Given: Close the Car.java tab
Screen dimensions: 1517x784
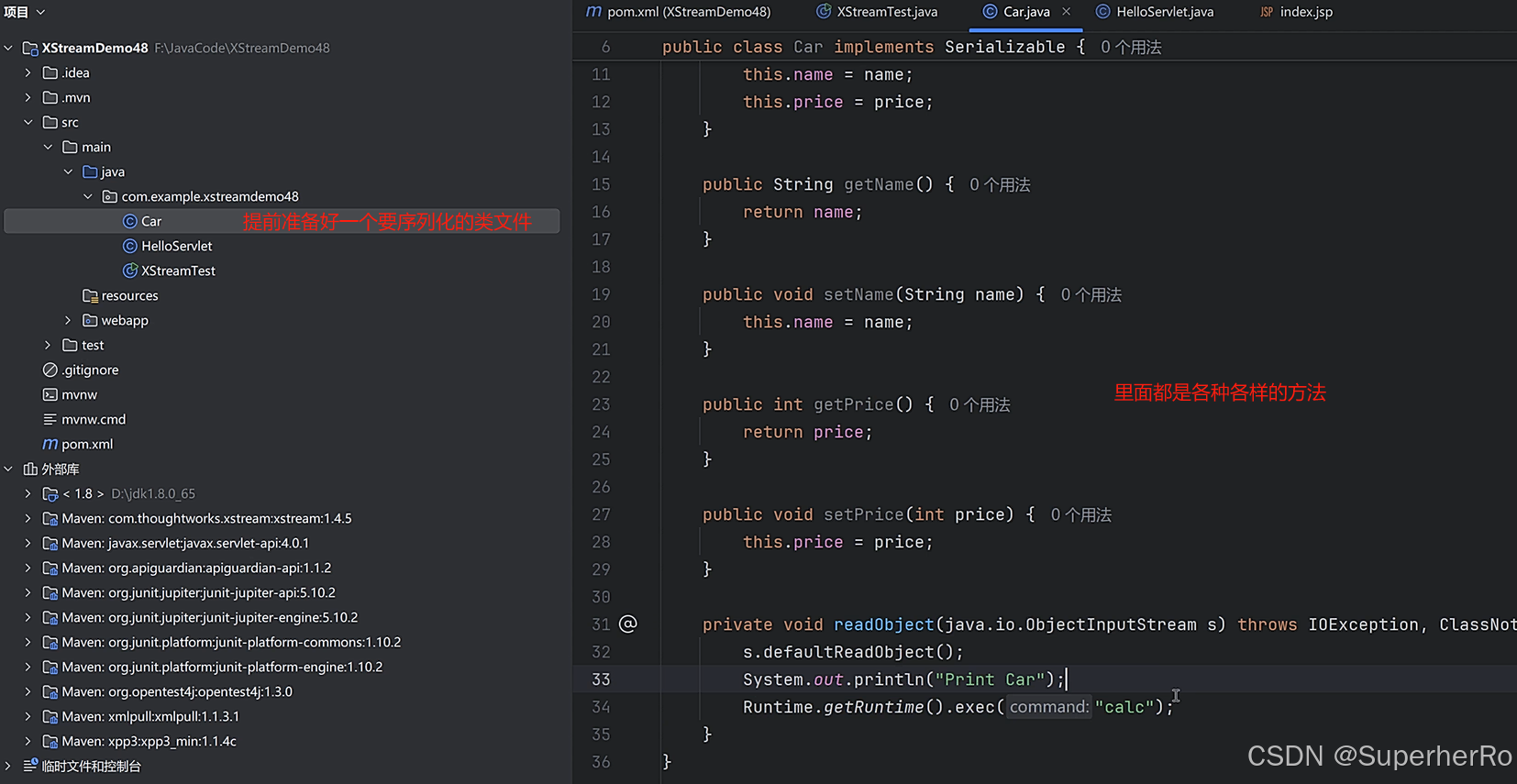Looking at the screenshot, I should click(x=1066, y=12).
